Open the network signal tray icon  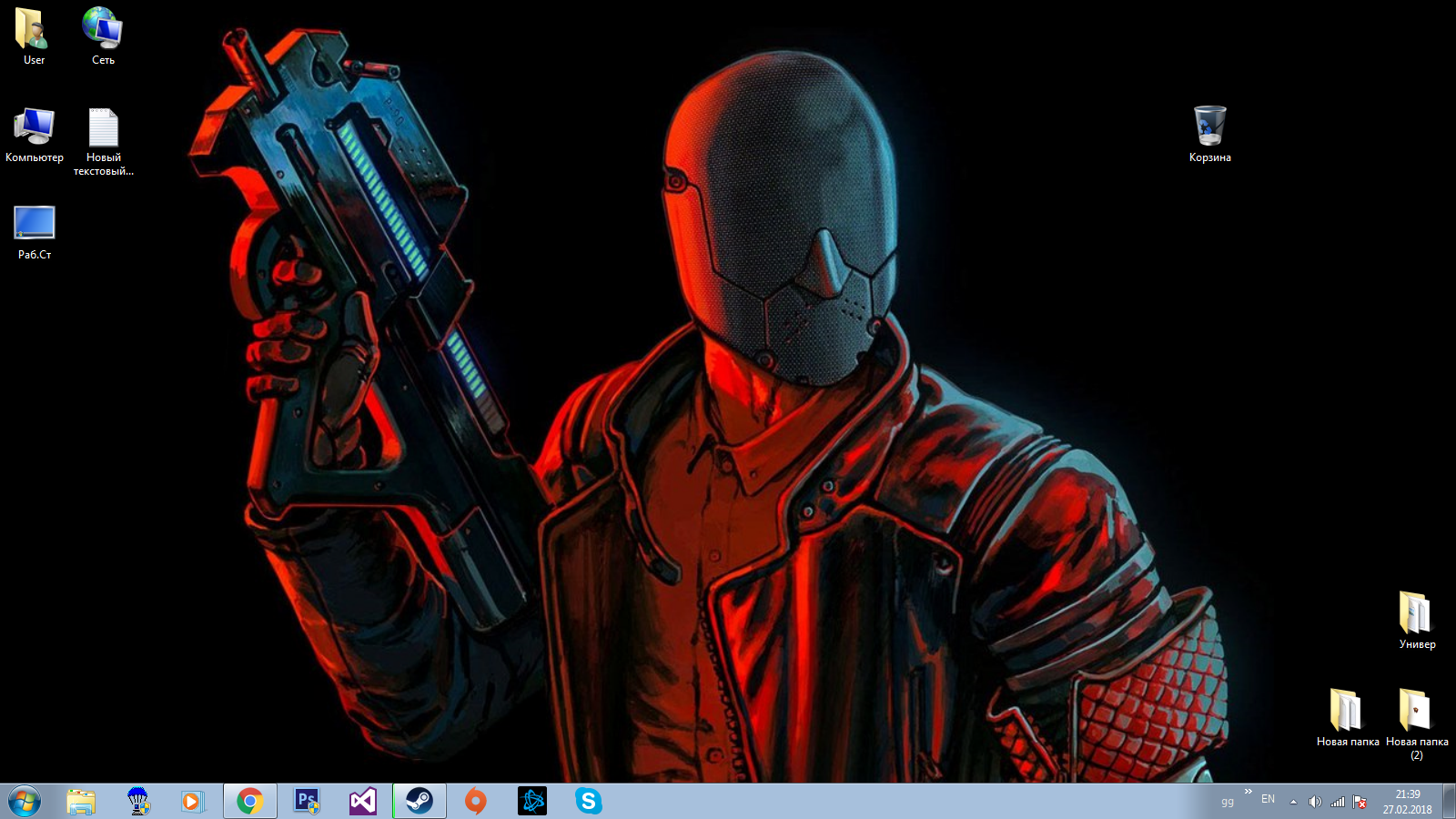click(x=1338, y=802)
